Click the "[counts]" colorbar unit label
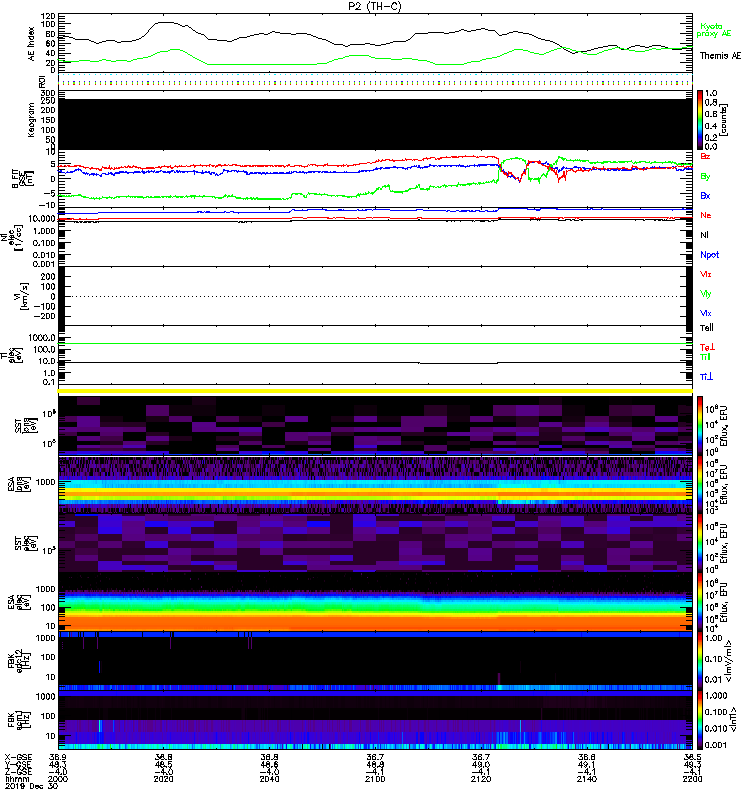Image resolution: width=750 pixels, height=800 pixels. 723,119
